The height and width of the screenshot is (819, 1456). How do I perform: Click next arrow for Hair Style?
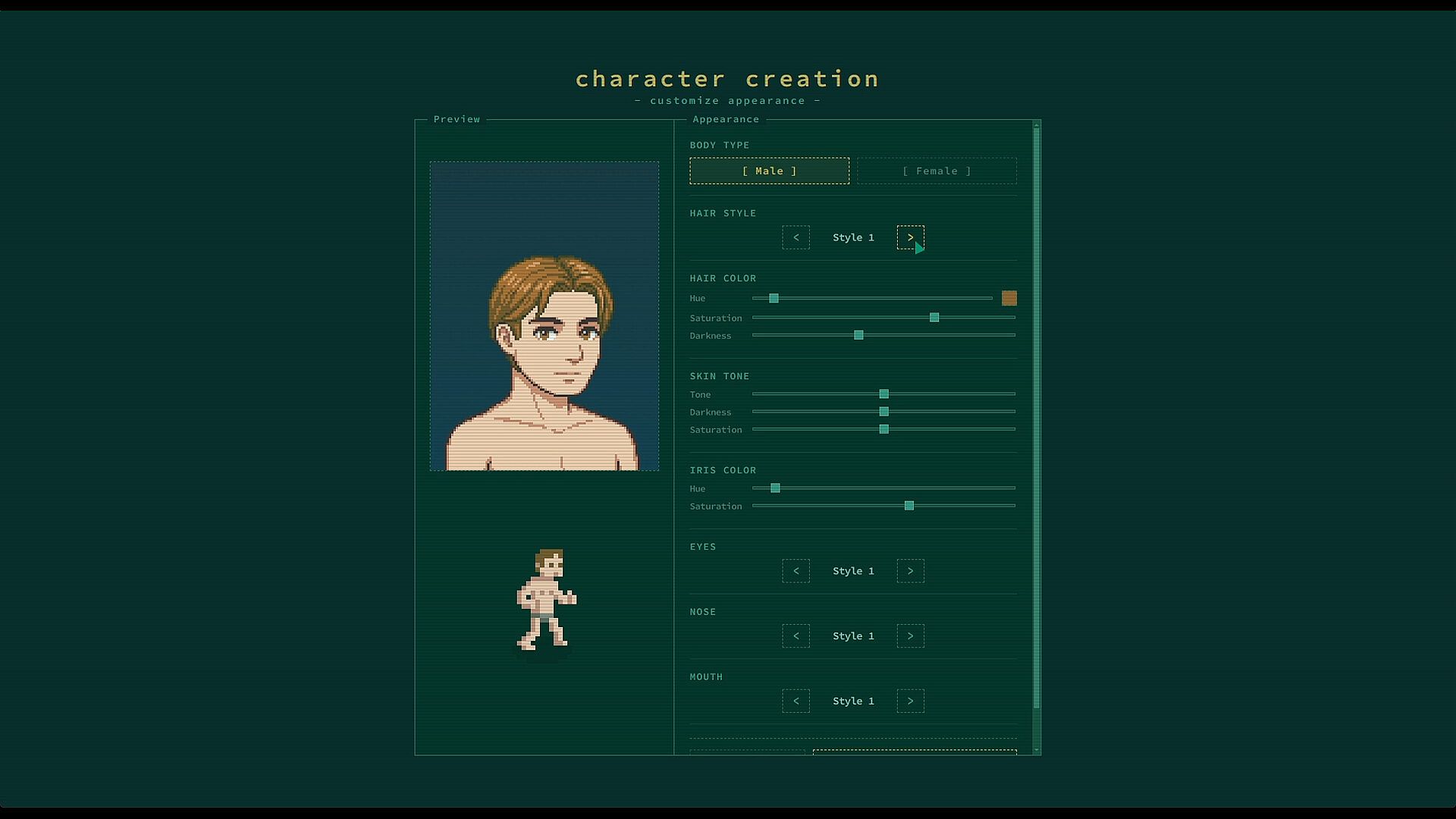click(910, 237)
